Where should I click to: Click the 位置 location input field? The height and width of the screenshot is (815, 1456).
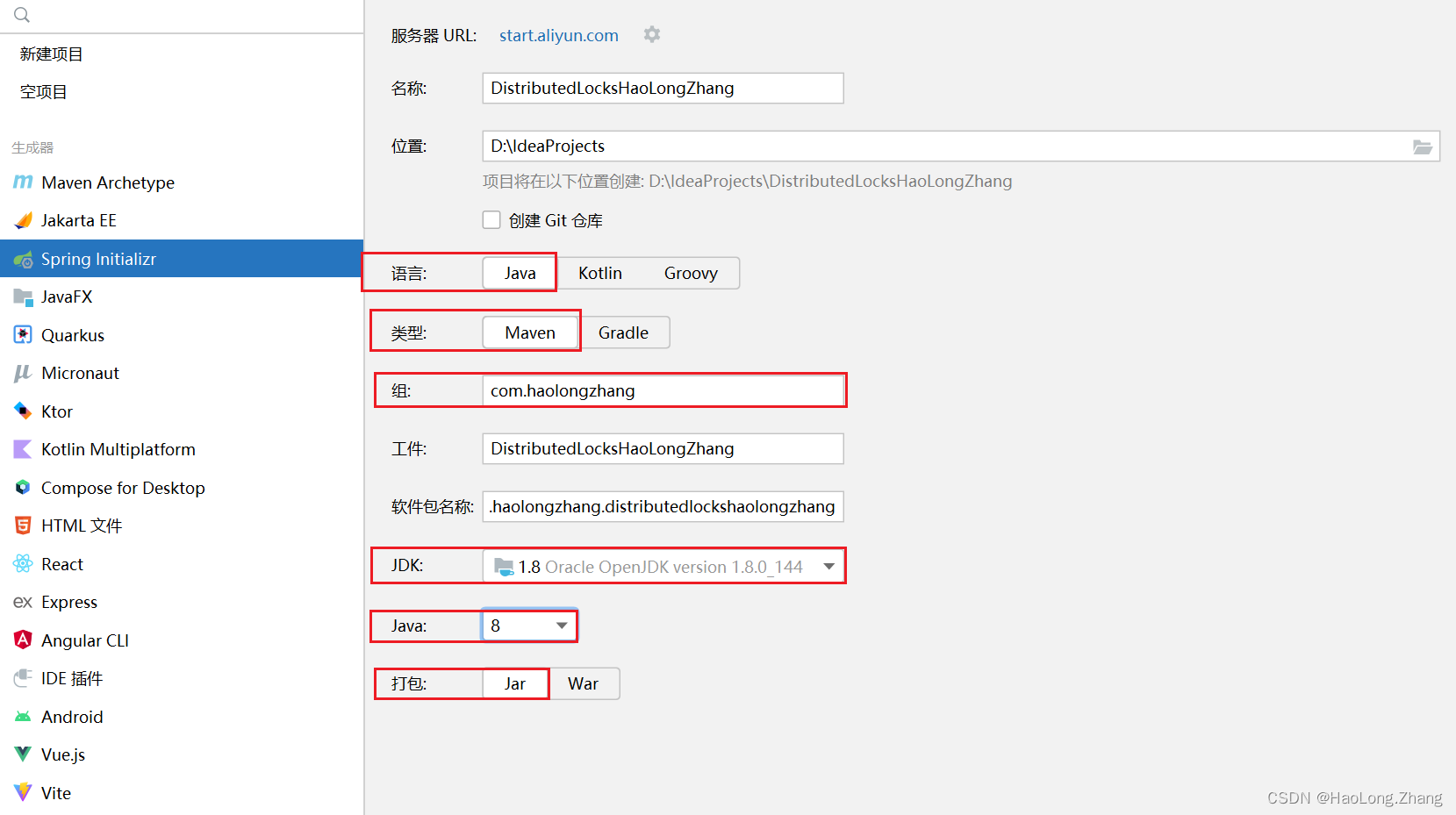(x=961, y=147)
